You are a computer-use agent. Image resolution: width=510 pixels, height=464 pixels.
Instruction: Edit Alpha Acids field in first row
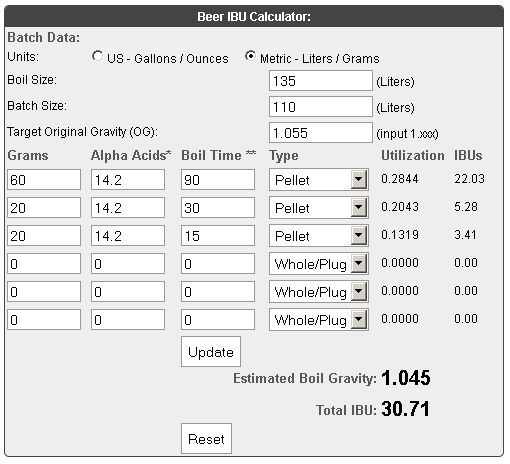pyautogui.click(x=128, y=180)
